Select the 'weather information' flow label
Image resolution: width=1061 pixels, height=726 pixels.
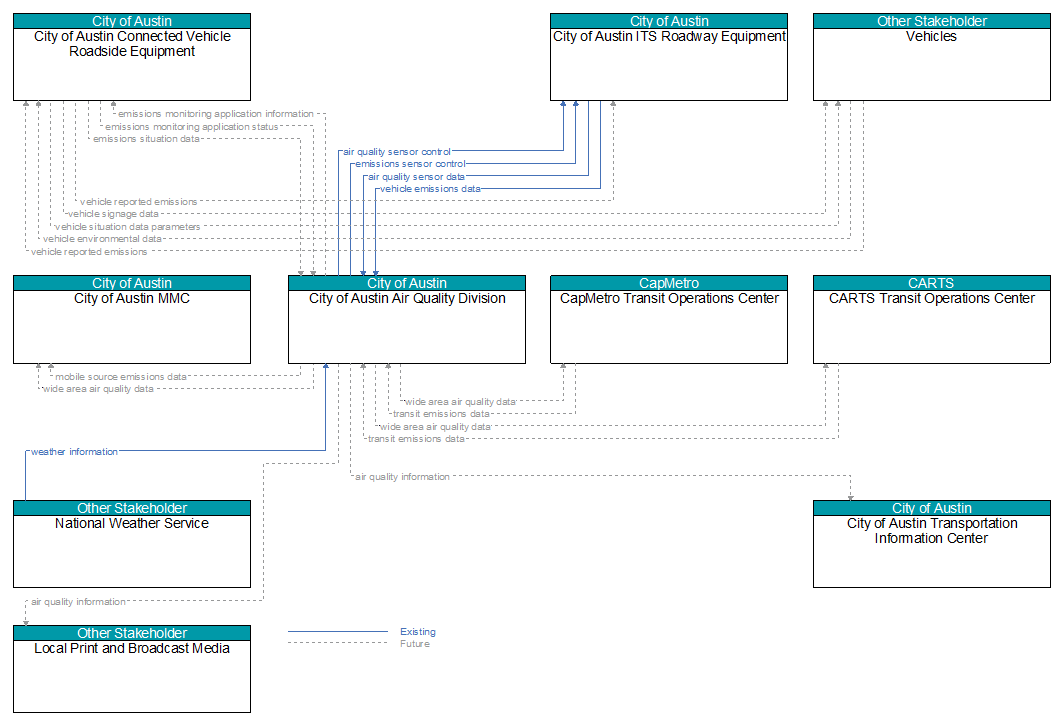(74, 452)
